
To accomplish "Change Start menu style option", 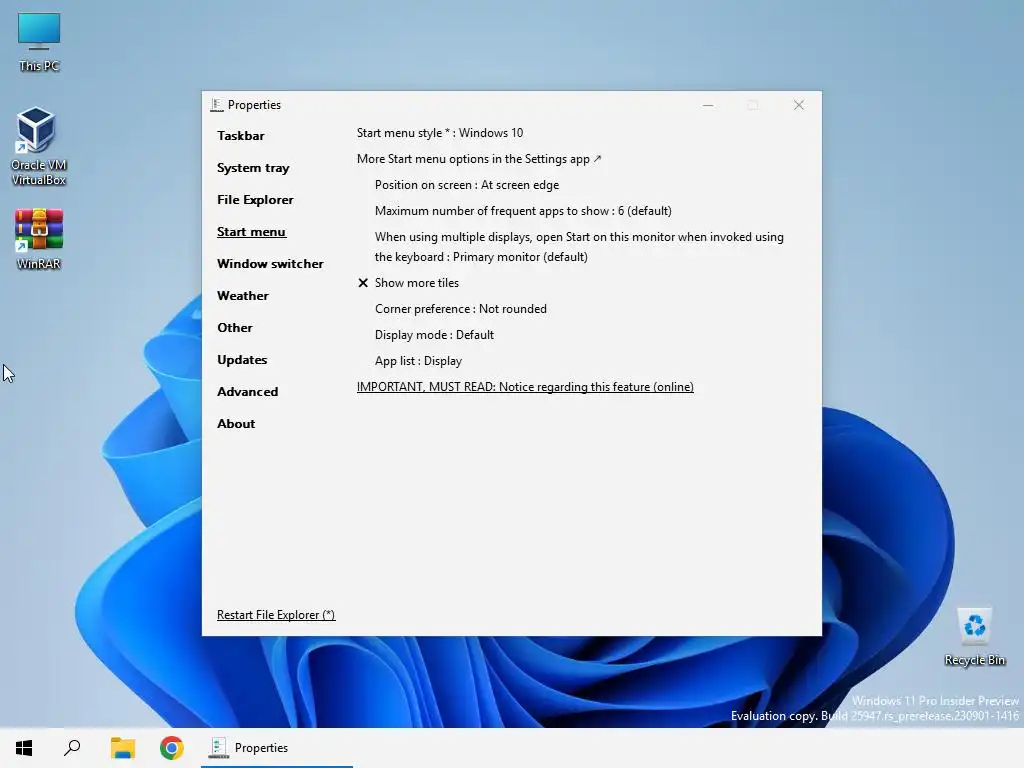I will click(x=440, y=133).
